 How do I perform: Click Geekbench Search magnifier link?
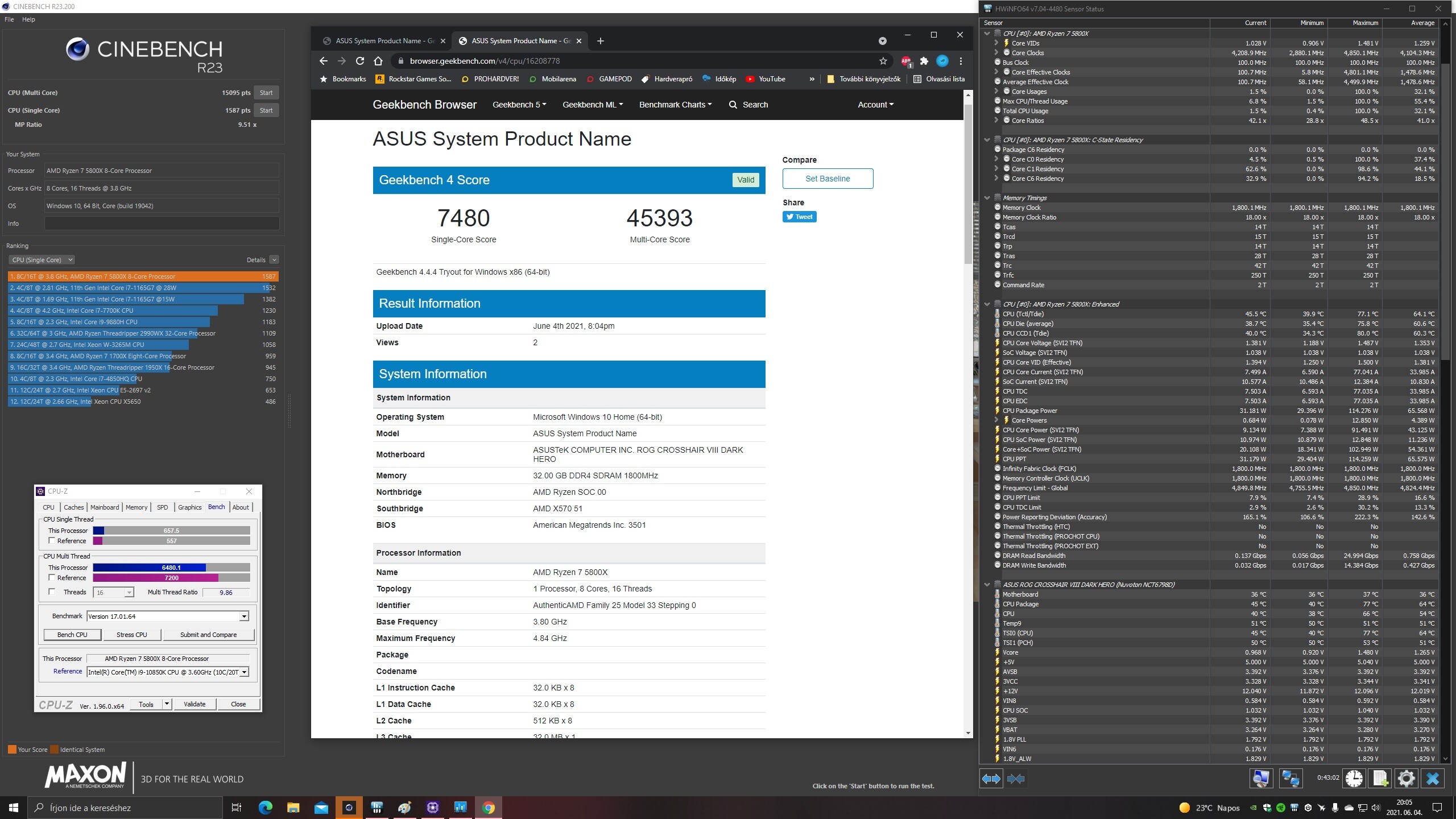pyautogui.click(x=748, y=105)
